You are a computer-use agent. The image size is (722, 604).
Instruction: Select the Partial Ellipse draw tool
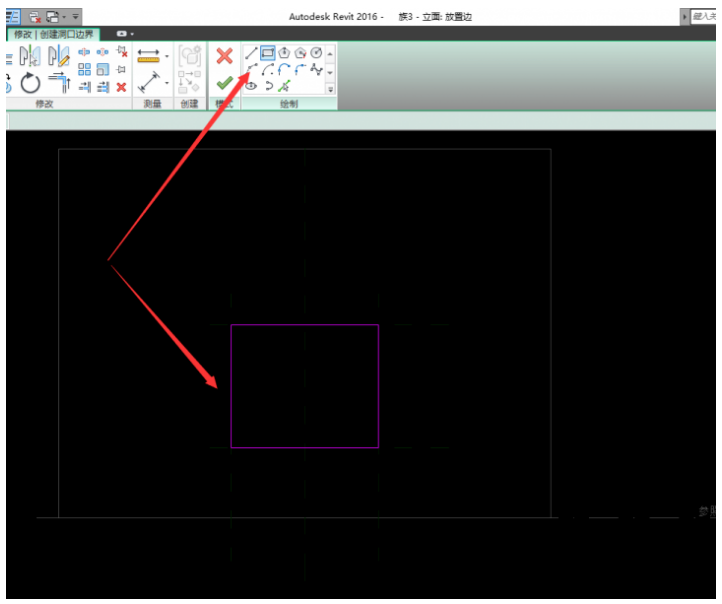269,86
